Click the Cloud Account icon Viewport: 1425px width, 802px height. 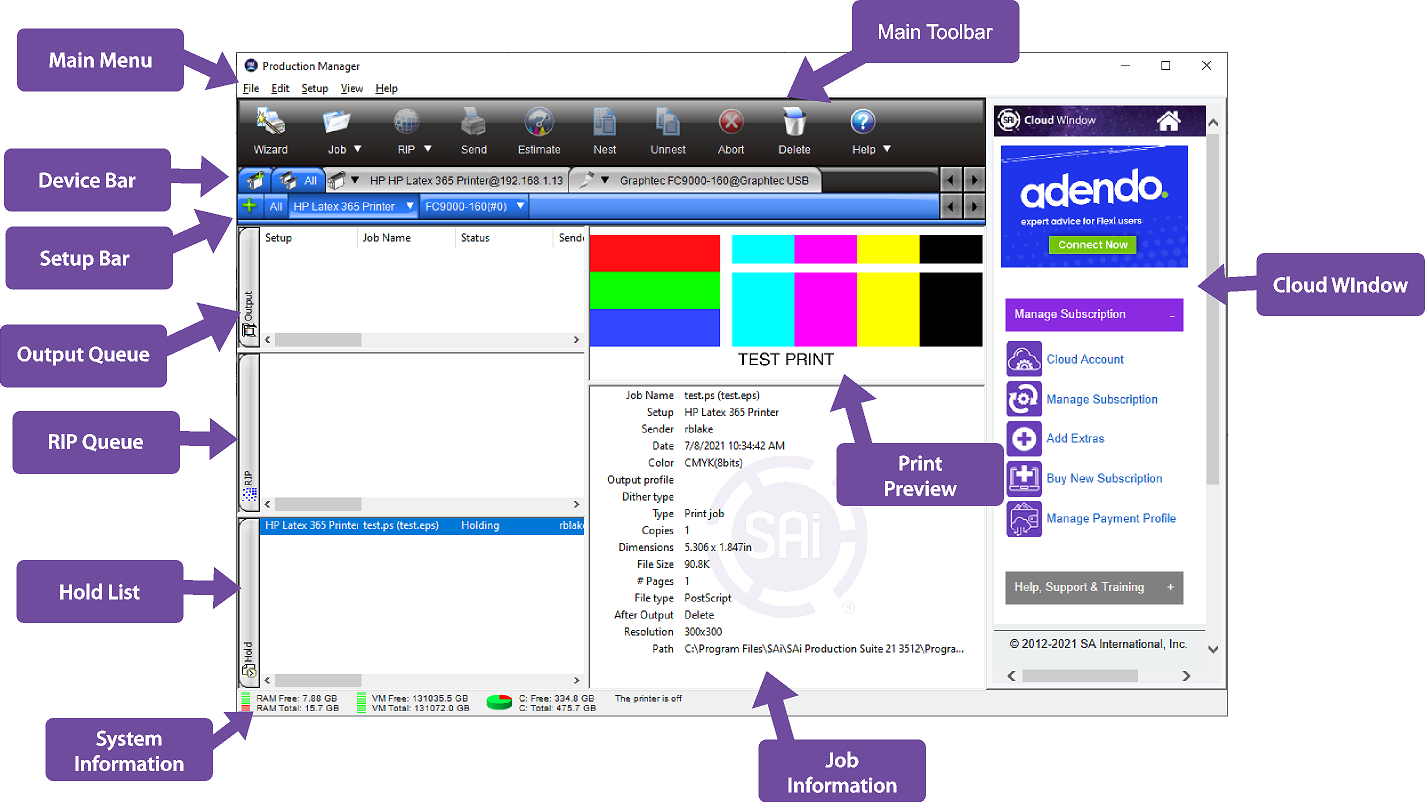[1024, 359]
